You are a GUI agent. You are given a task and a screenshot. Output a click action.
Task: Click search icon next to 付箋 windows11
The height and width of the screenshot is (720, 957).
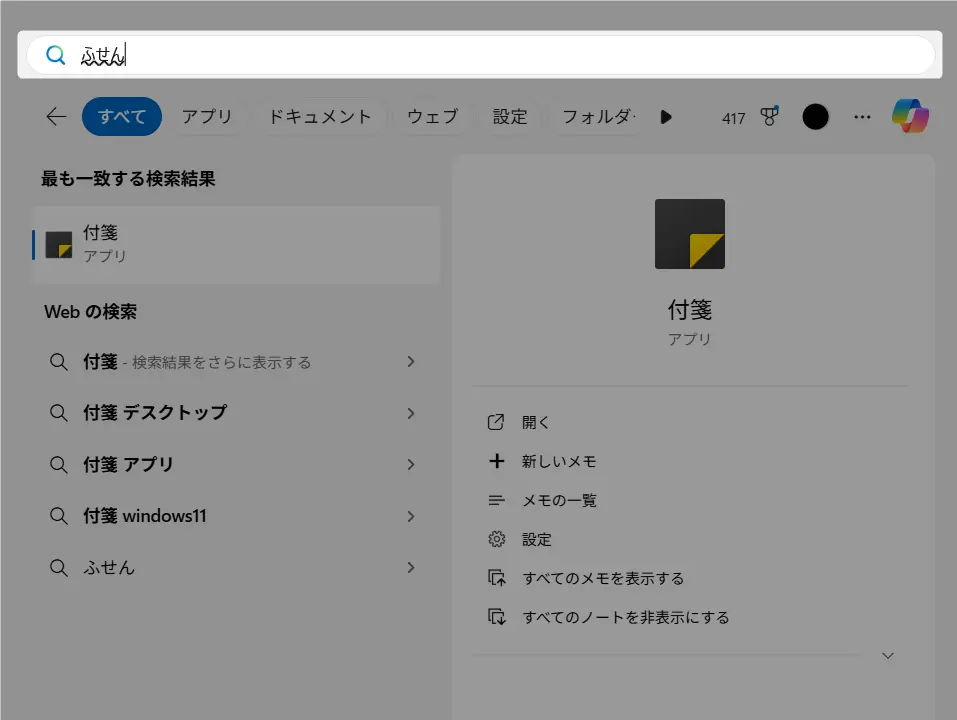59,516
